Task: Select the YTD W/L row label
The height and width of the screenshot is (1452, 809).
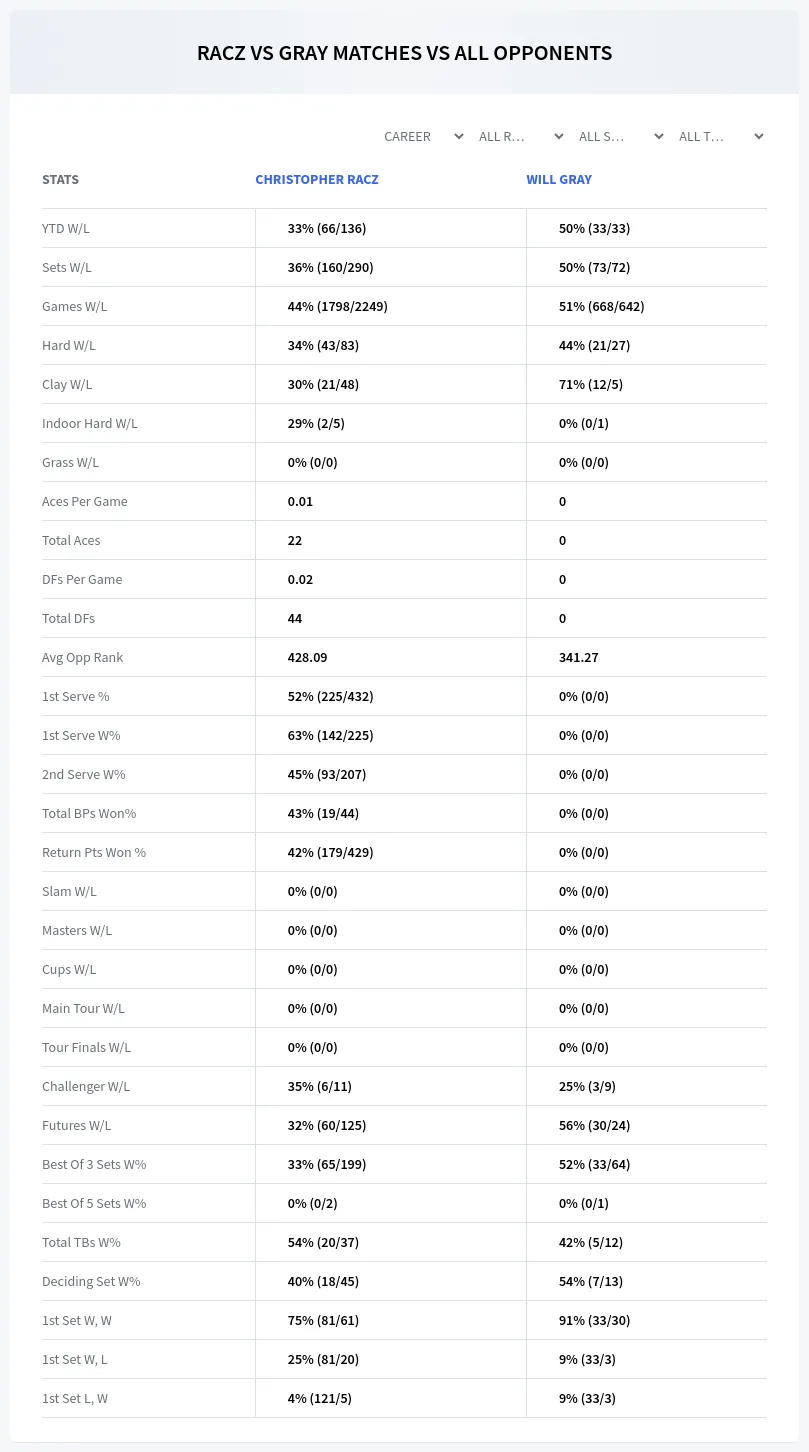Action: coord(66,228)
